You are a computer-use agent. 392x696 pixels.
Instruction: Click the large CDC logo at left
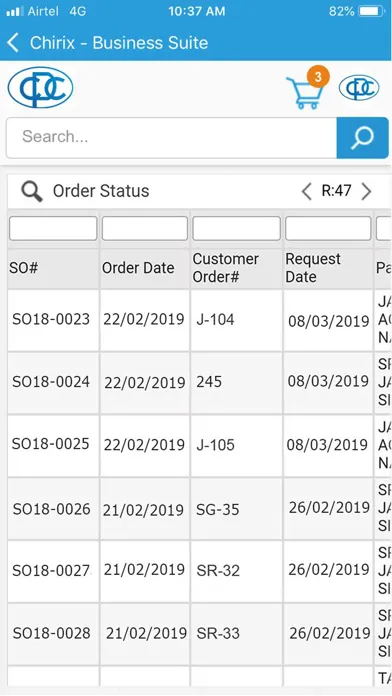pos(40,87)
